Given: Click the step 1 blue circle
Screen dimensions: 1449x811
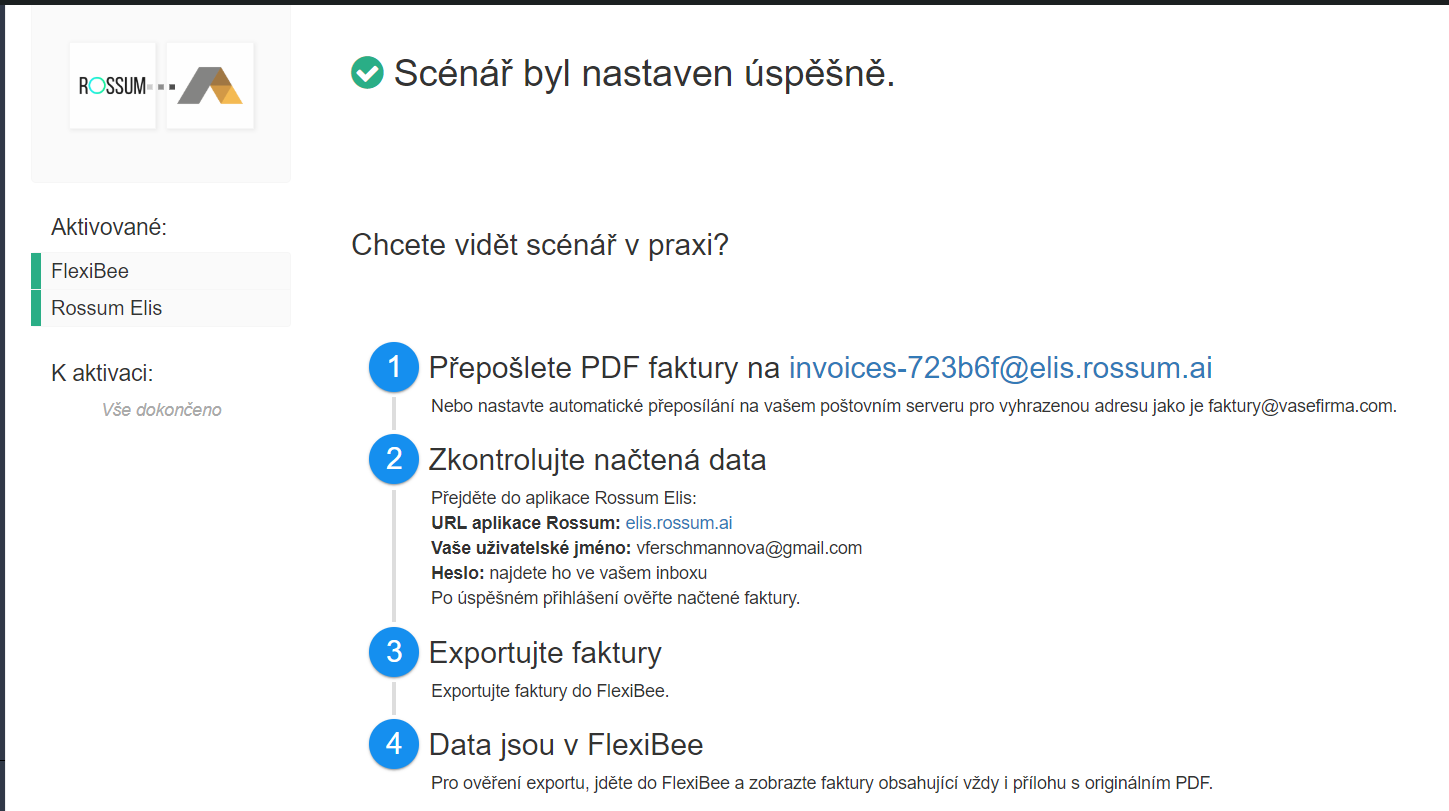Looking at the screenshot, I should click(395, 368).
